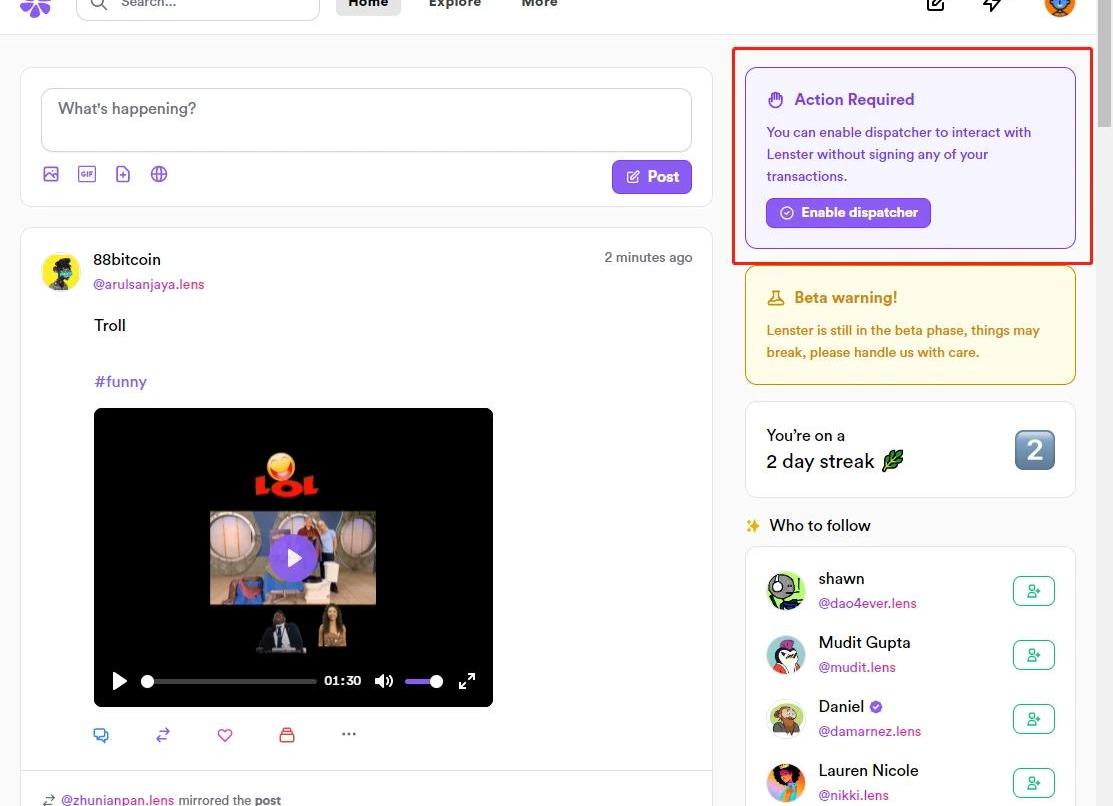
Task: Open the globe audience selector icon
Action: point(159,174)
